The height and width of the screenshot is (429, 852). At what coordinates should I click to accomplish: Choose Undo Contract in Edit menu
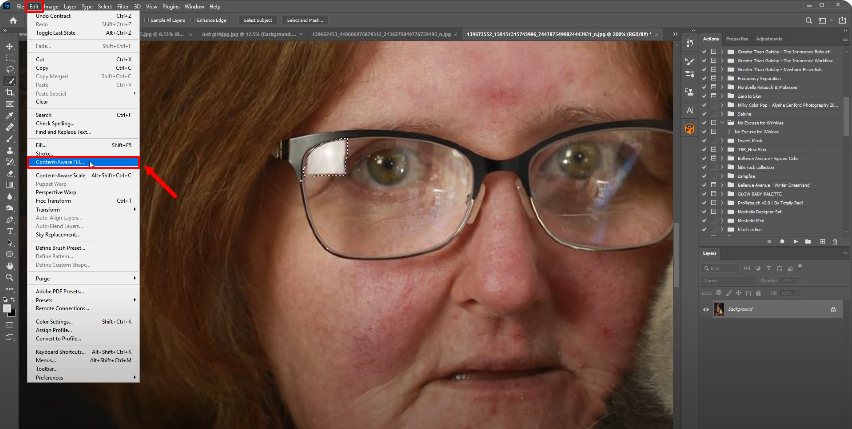tap(83, 16)
